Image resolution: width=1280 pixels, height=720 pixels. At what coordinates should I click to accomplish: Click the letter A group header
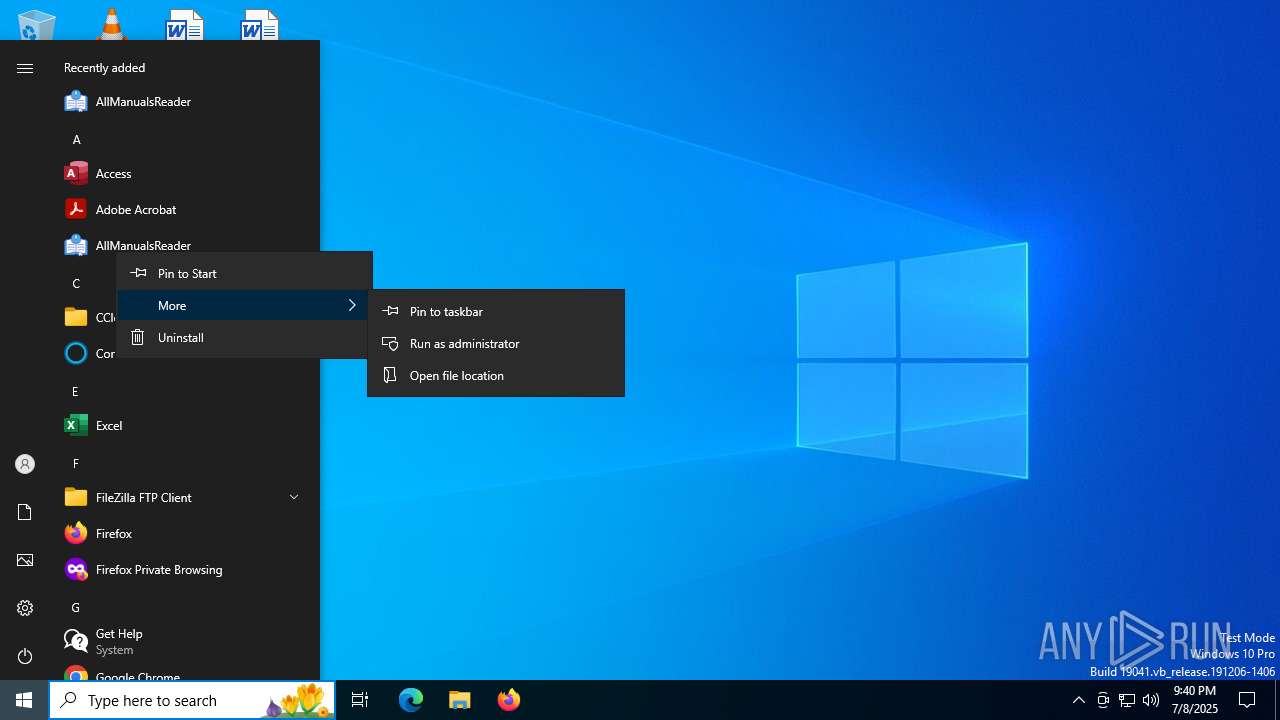(x=76, y=140)
